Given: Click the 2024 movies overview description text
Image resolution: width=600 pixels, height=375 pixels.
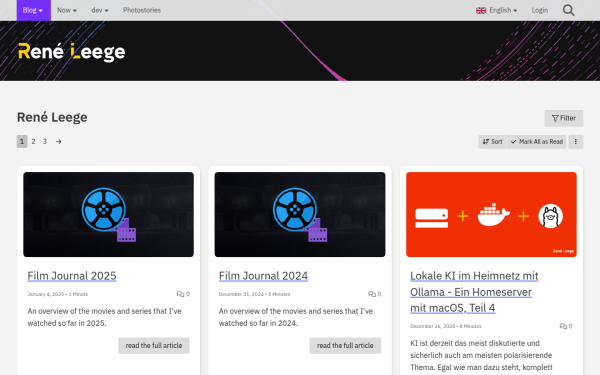Looking at the screenshot, I should (296, 317).
